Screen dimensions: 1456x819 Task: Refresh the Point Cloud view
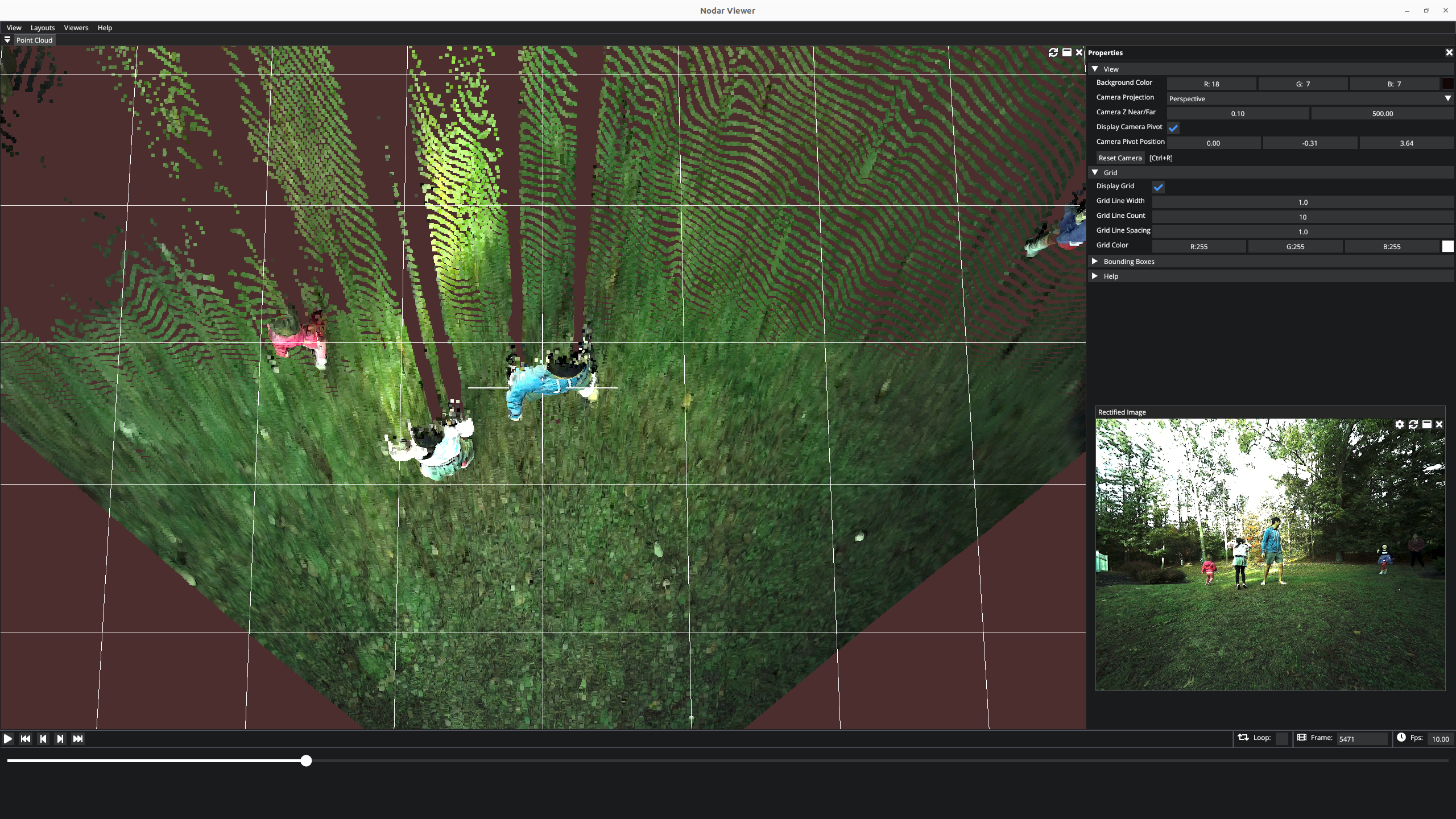point(1053,52)
